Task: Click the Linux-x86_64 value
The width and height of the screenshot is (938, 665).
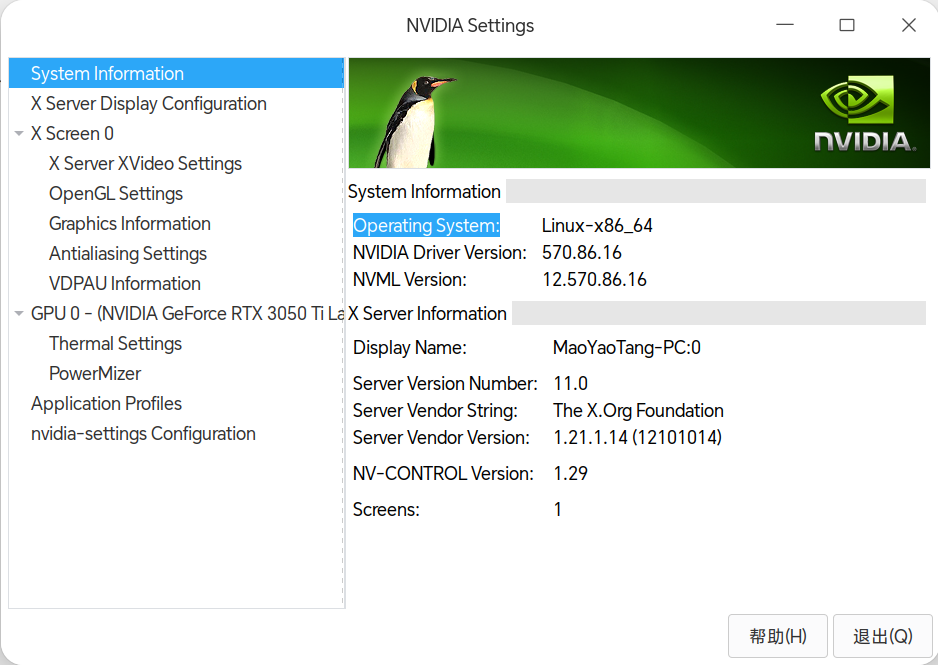Action: pyautogui.click(x=597, y=225)
